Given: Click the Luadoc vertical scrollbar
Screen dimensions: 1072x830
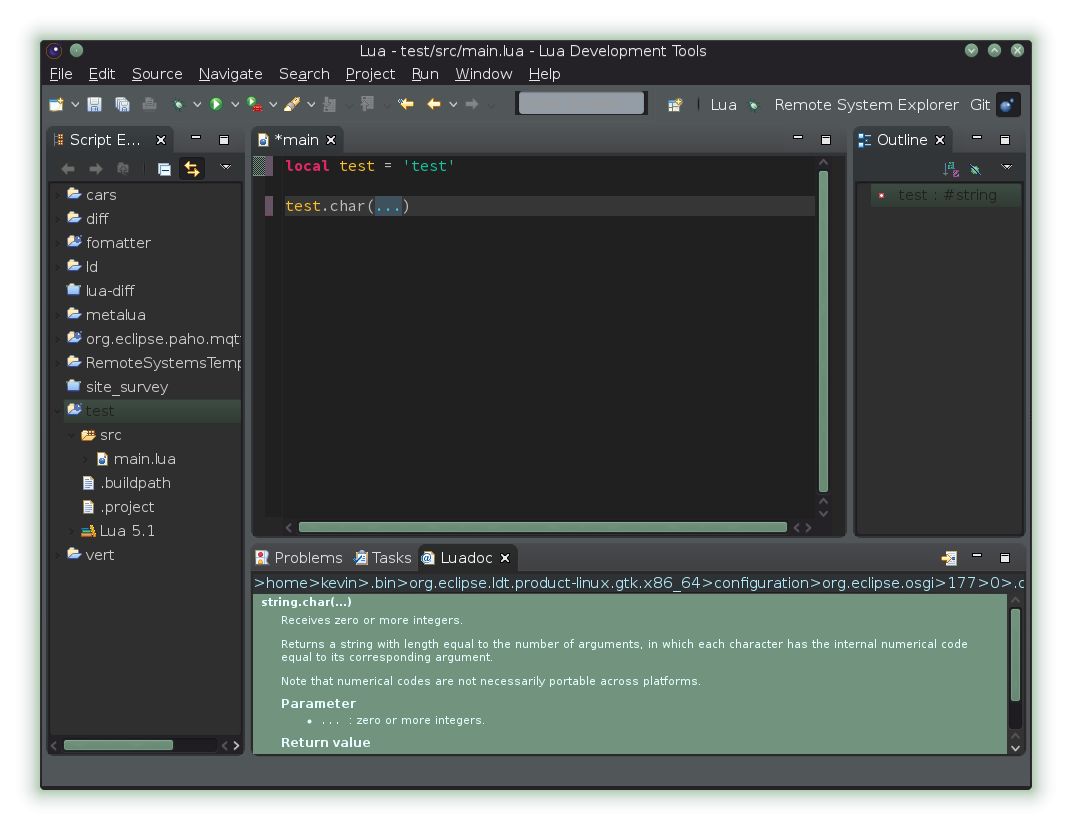Looking at the screenshot, I should [x=1015, y=654].
